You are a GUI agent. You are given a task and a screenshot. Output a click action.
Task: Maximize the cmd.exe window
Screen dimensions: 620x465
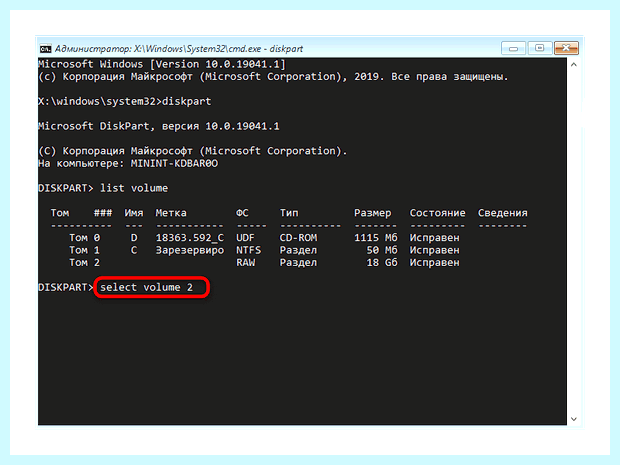coord(539,48)
